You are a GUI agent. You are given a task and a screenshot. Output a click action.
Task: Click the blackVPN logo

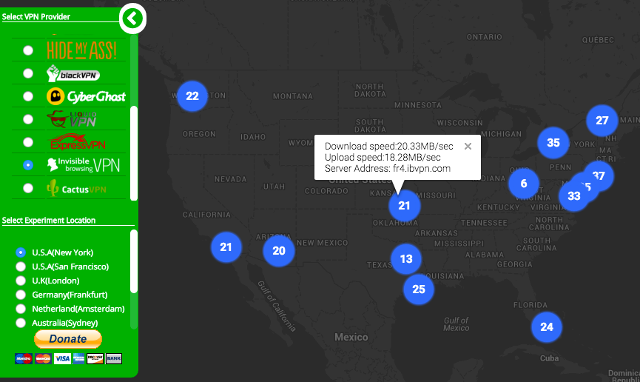(73, 74)
